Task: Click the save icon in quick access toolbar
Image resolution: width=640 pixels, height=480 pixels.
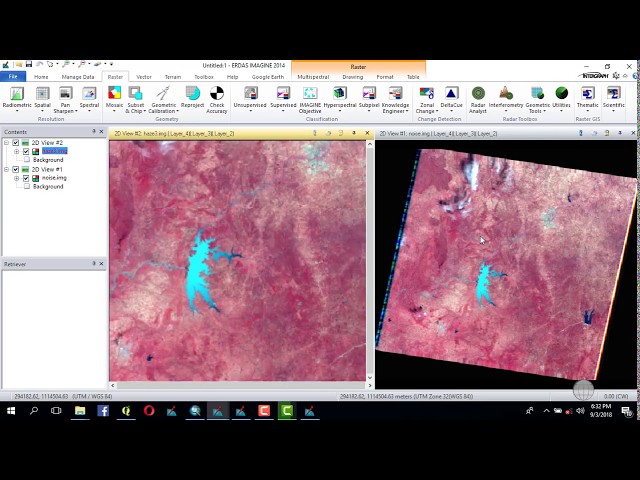Action: coord(29,64)
